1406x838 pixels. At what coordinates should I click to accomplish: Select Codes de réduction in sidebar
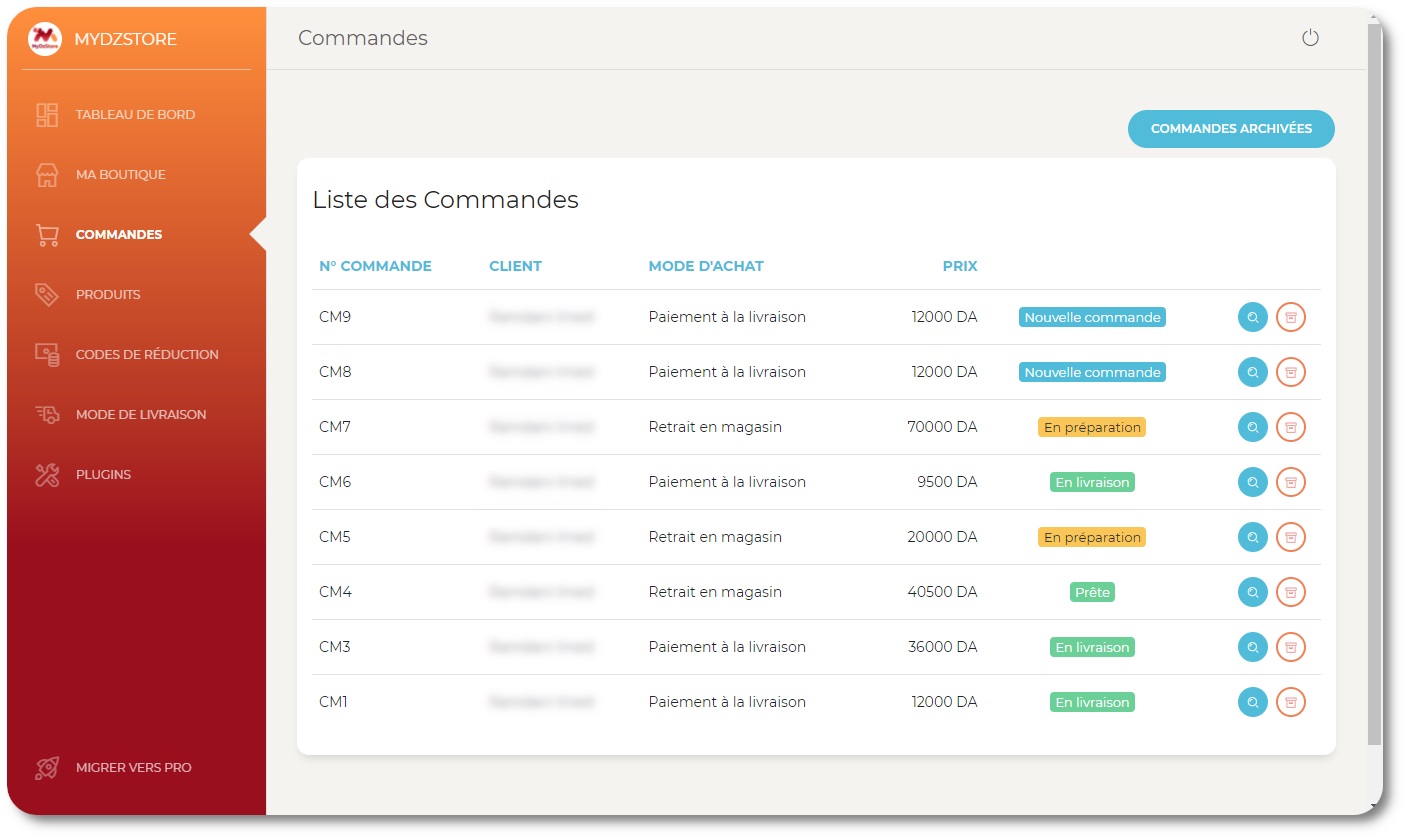tap(146, 355)
